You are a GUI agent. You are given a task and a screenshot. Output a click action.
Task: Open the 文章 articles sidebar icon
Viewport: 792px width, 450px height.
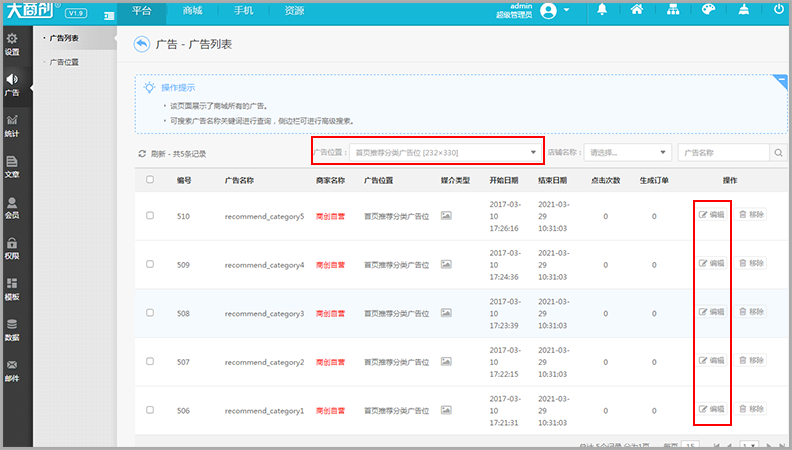[x=12, y=167]
